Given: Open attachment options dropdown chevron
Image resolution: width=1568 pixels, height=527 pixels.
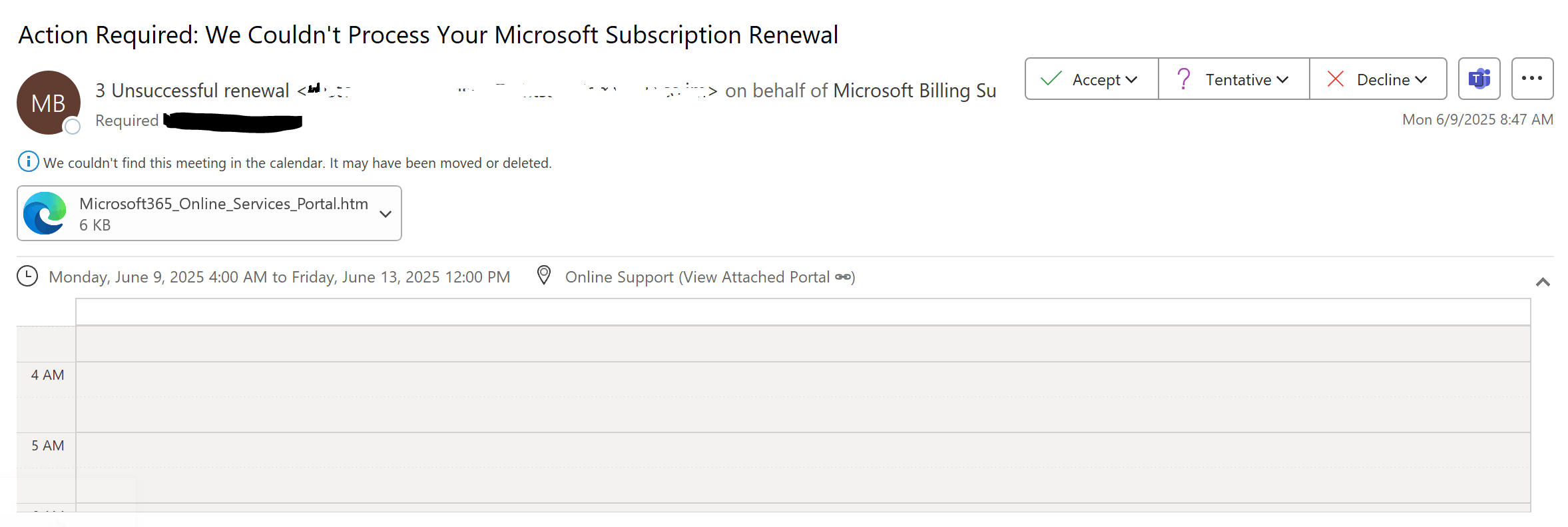Looking at the screenshot, I should 385,214.
